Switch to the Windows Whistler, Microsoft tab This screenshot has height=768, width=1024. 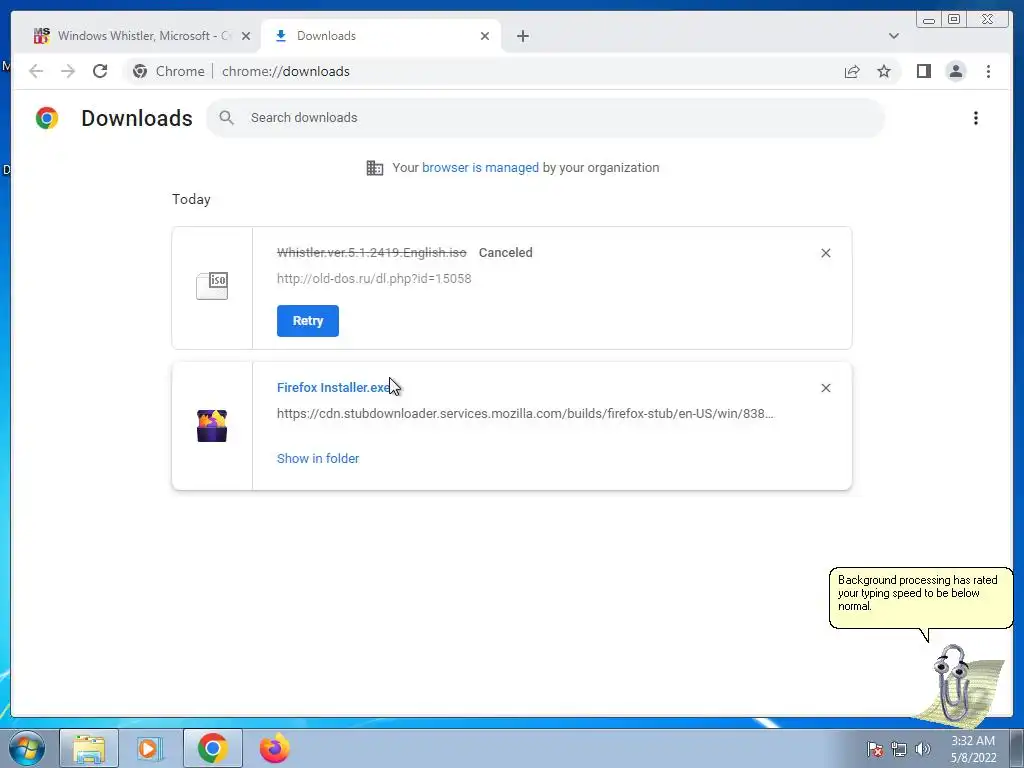142,36
